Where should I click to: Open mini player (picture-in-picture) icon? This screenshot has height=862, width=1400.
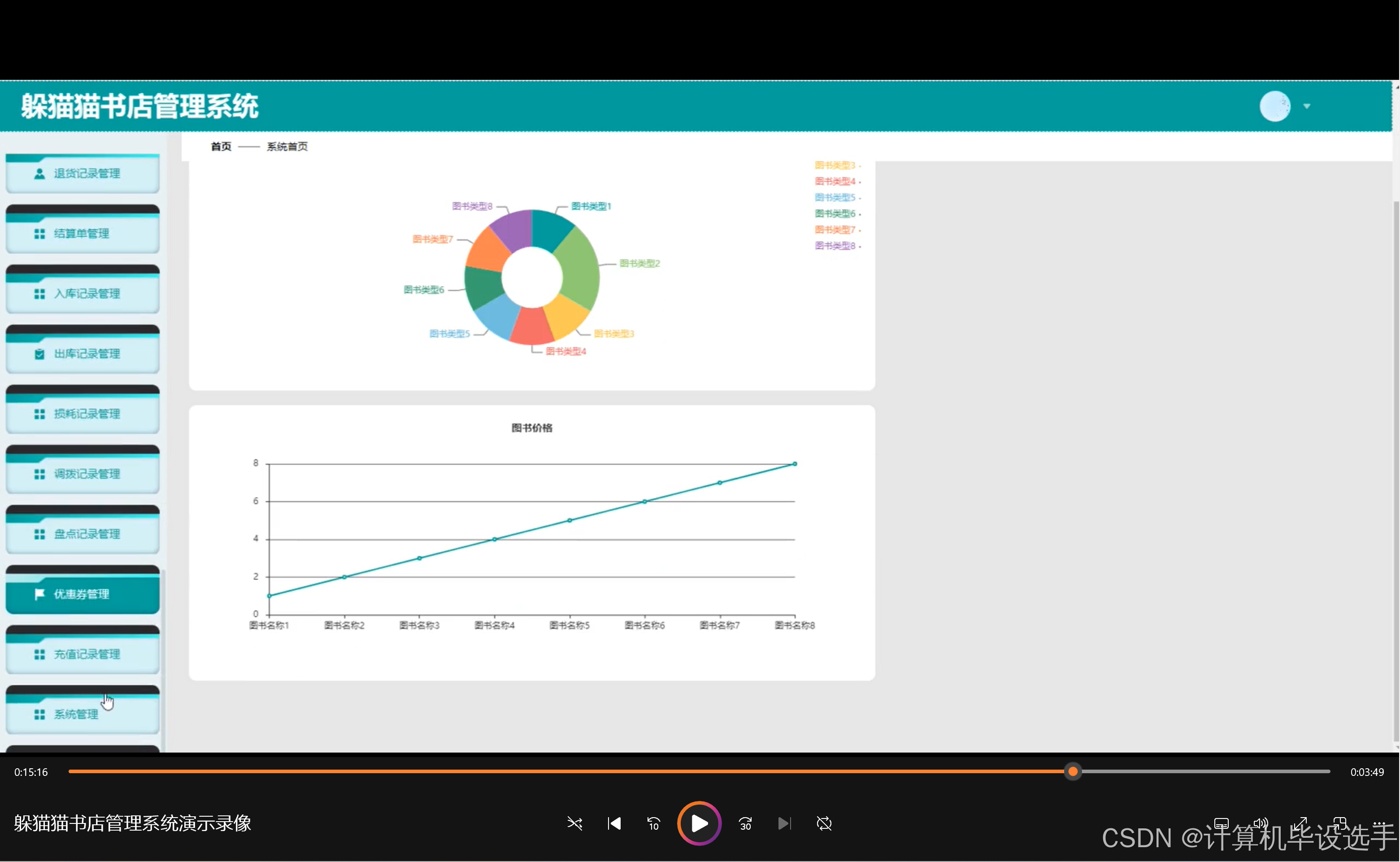point(1339,823)
